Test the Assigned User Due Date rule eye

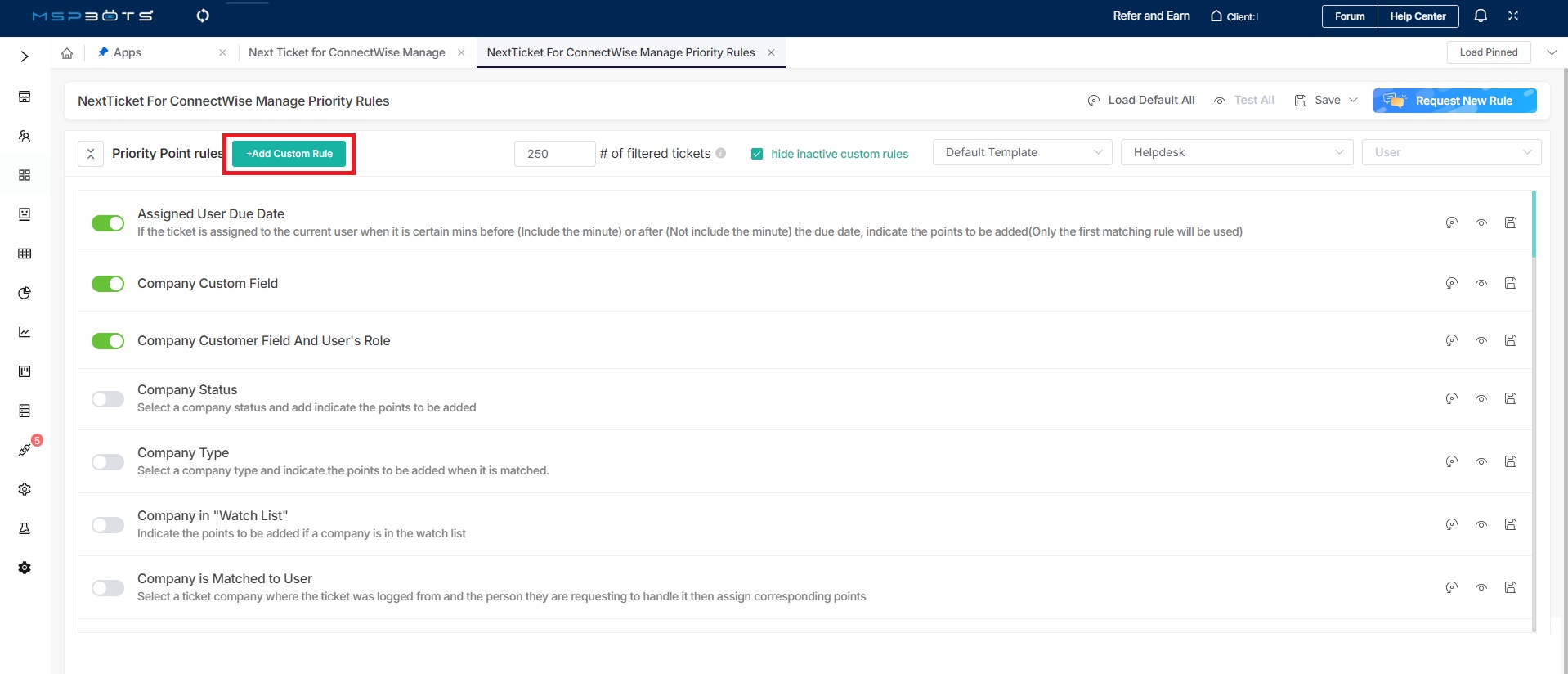coord(1481,222)
